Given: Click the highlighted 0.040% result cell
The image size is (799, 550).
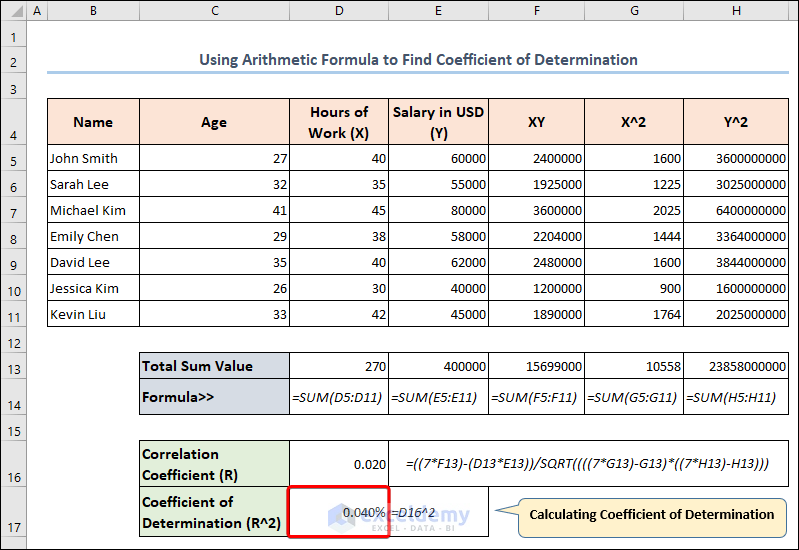Looking at the screenshot, I should 339,512.
